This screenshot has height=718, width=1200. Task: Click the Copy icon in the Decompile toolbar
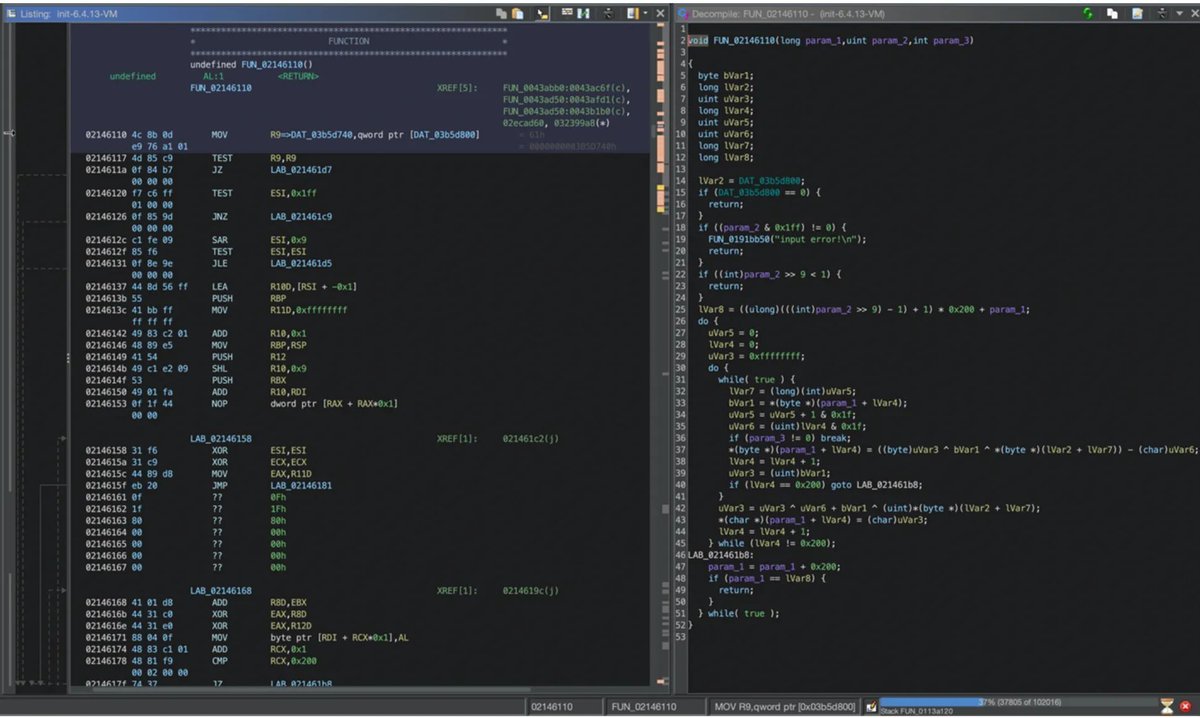[x=1112, y=12]
